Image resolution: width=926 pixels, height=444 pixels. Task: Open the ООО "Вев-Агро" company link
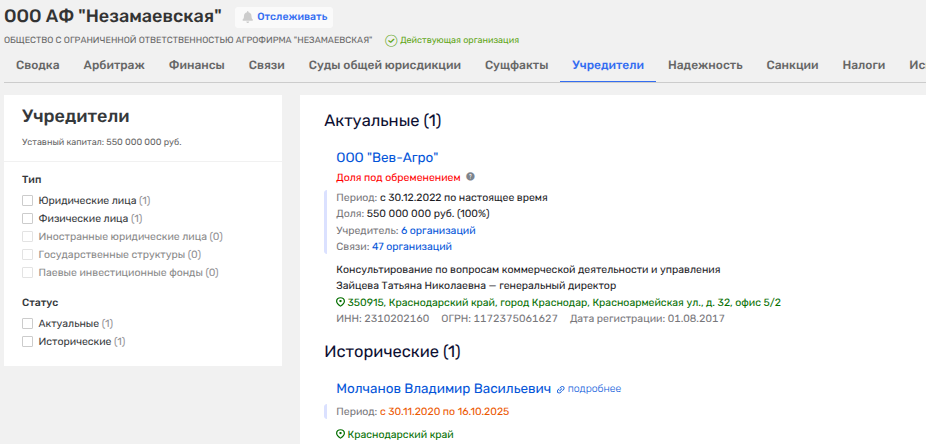[x=387, y=157]
